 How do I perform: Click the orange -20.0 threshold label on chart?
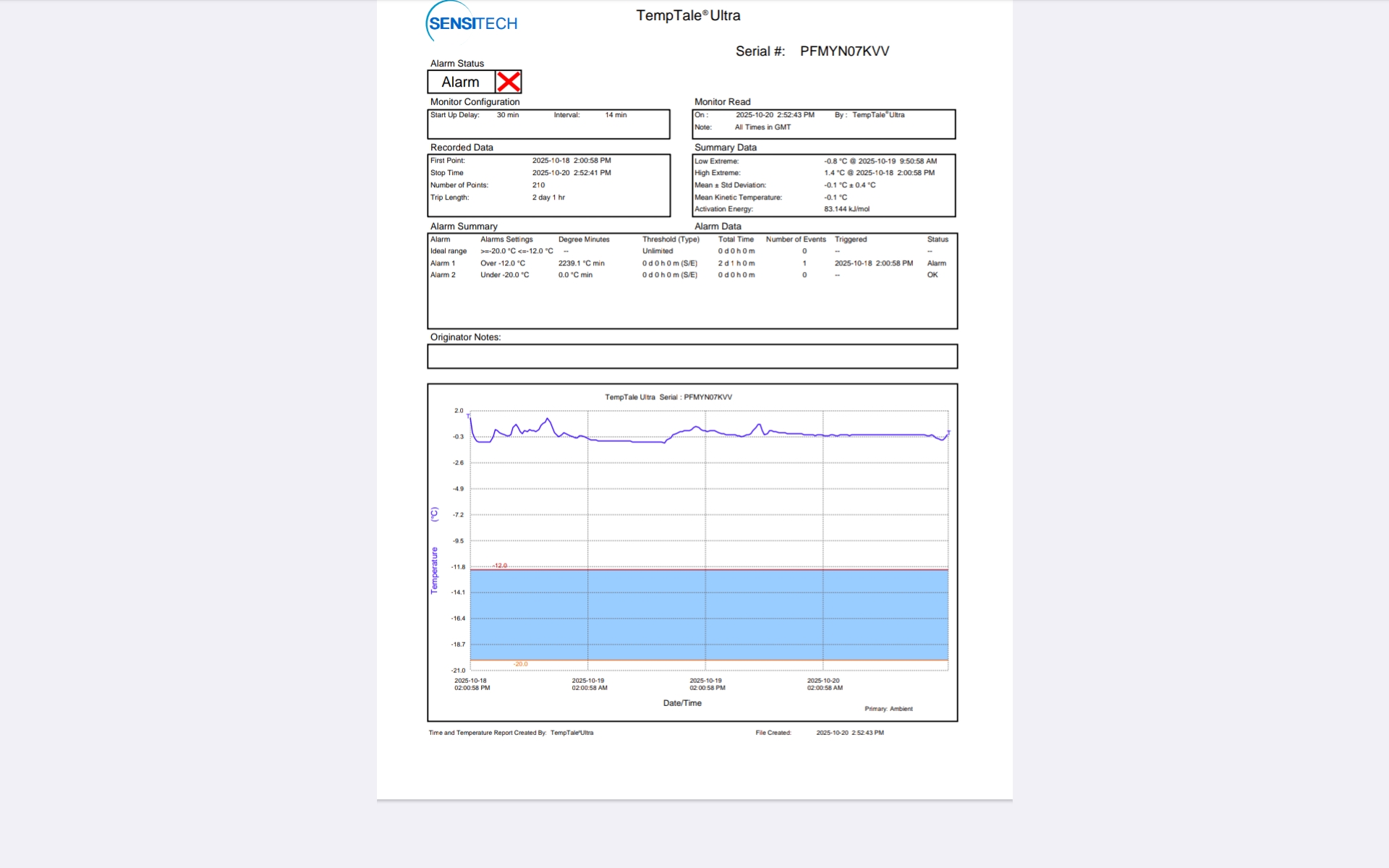520,664
